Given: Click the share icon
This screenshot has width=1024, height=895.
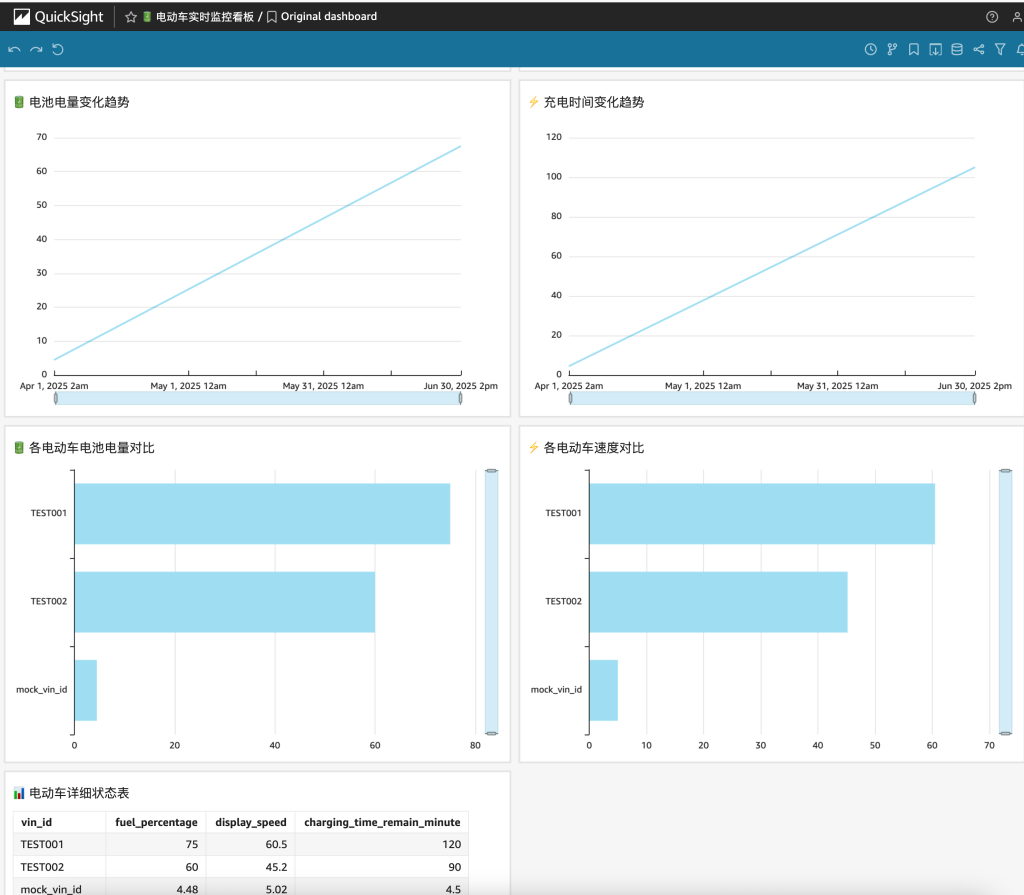Looking at the screenshot, I should coord(978,49).
